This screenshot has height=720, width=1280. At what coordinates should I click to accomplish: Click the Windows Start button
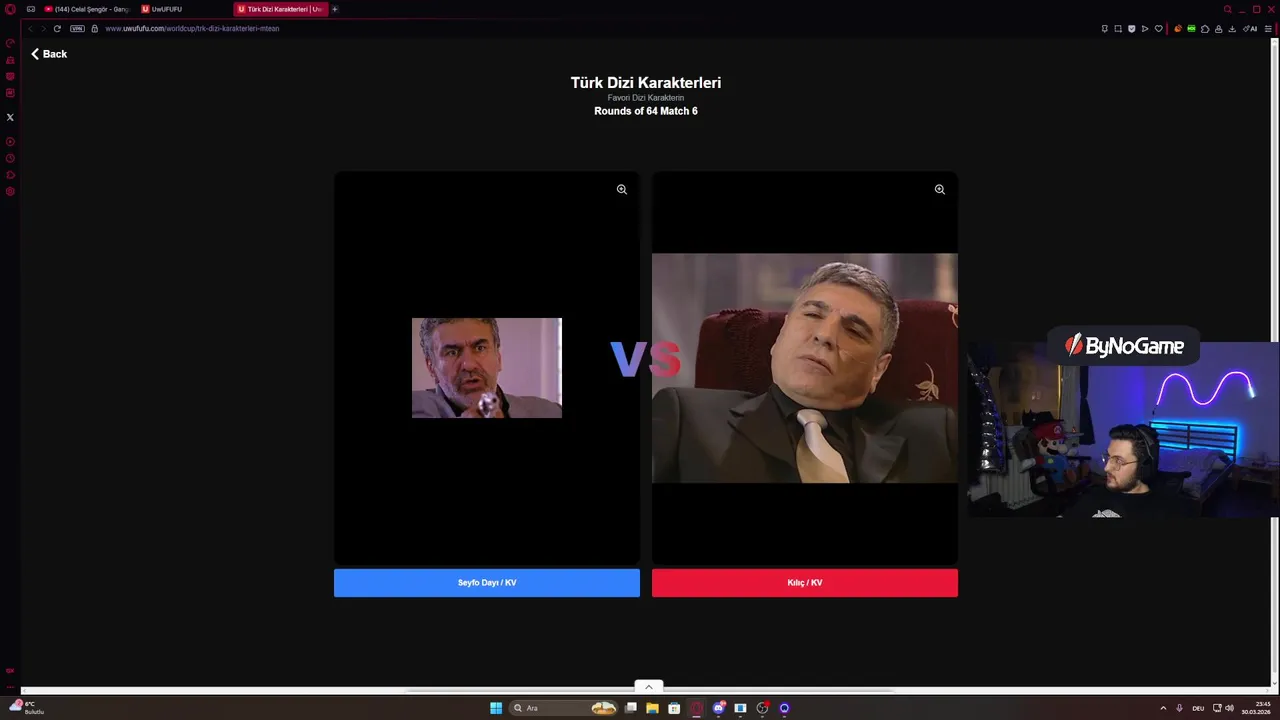tap(496, 708)
